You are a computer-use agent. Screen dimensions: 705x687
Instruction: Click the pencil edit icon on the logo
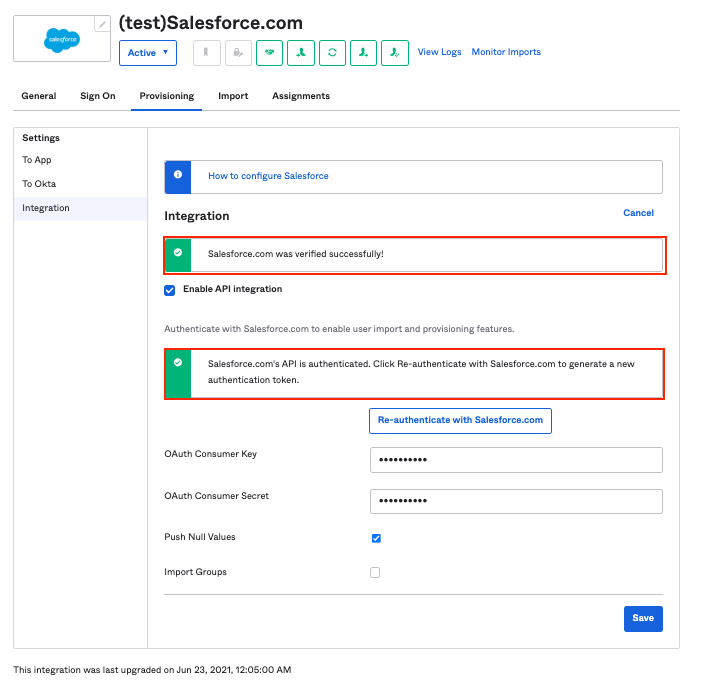(102, 25)
